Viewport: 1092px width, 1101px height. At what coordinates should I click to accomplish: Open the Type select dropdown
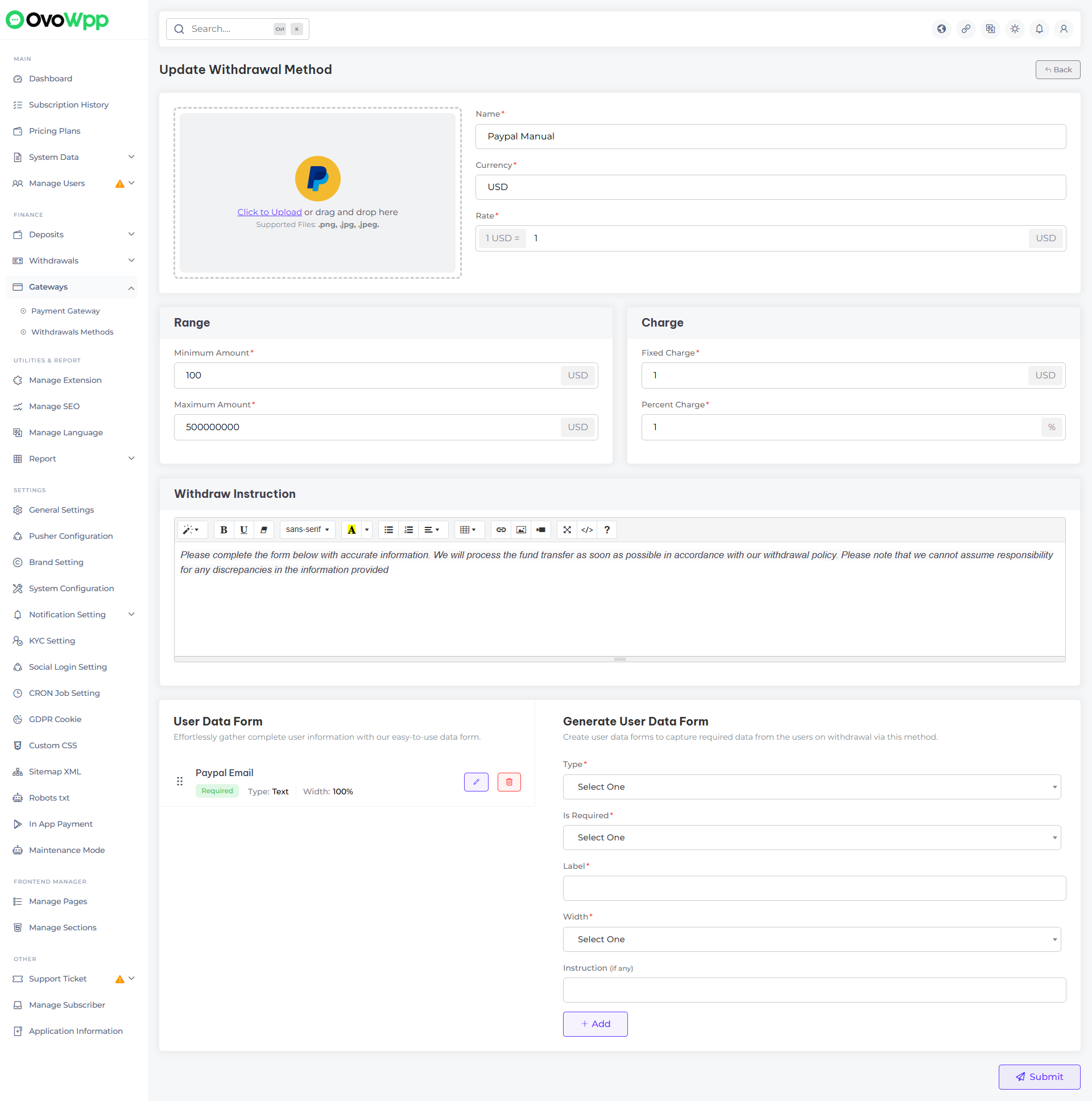(x=811, y=786)
